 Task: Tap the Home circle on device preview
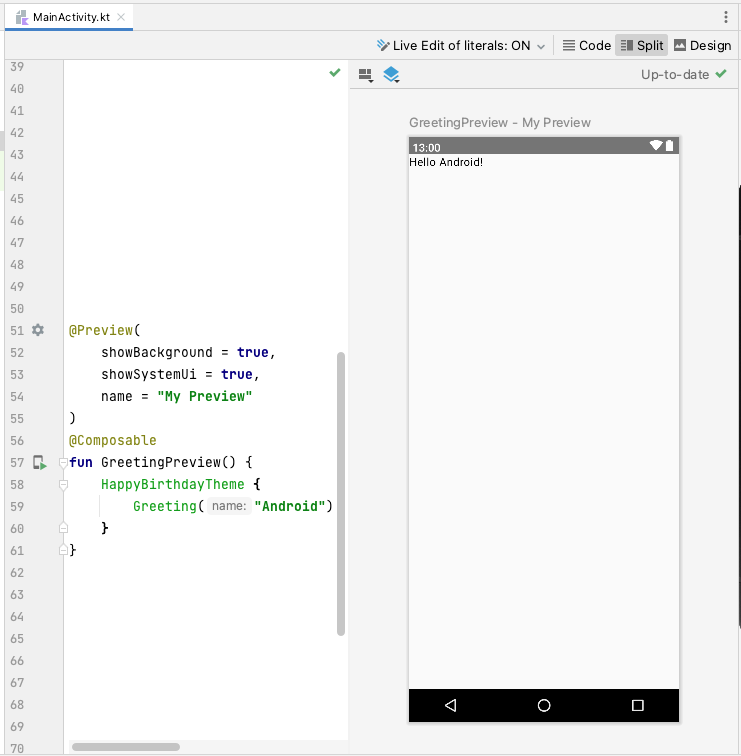coord(544,705)
